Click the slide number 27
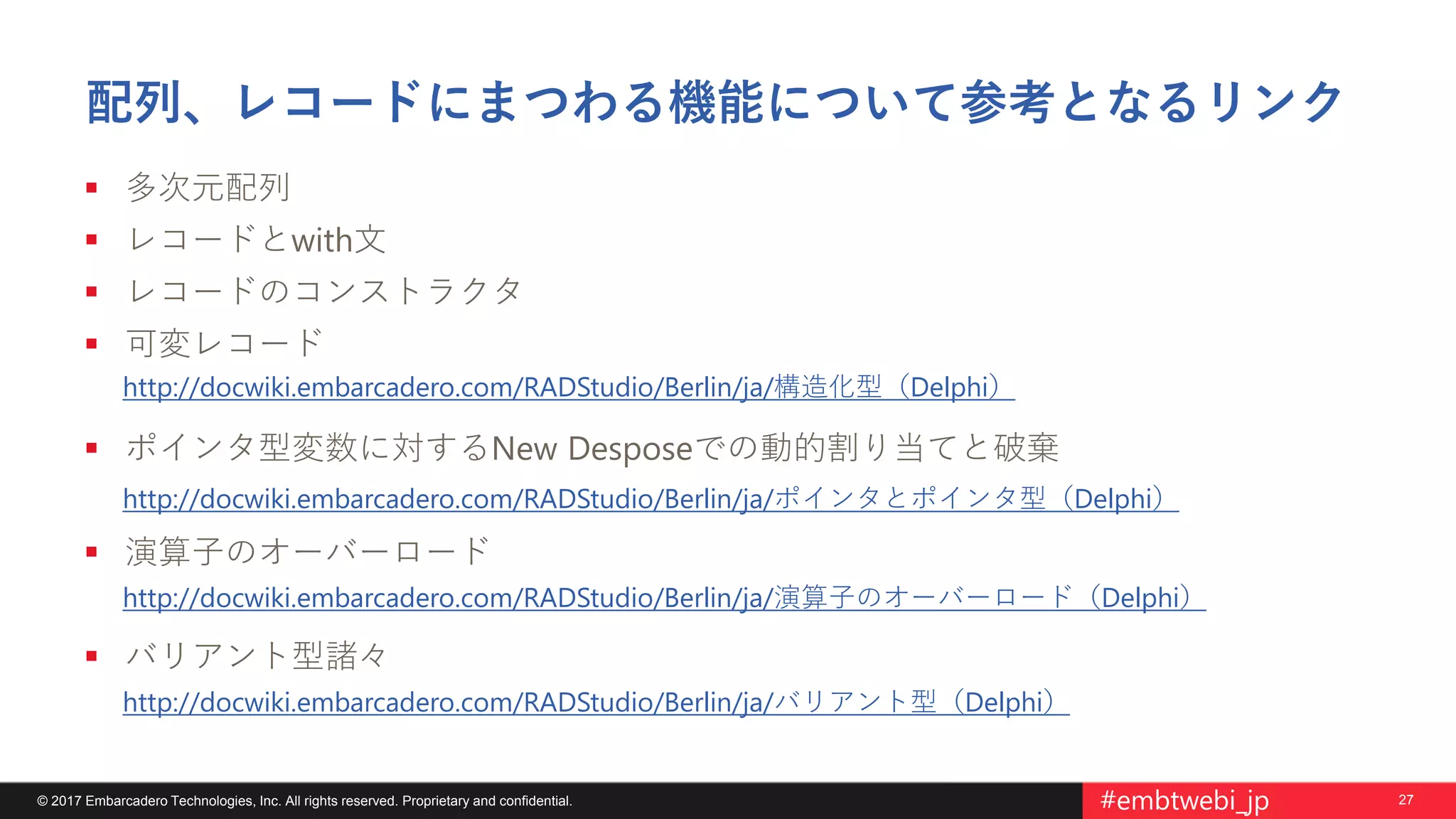Screen dimensions: 1456x819 (x=1406, y=800)
